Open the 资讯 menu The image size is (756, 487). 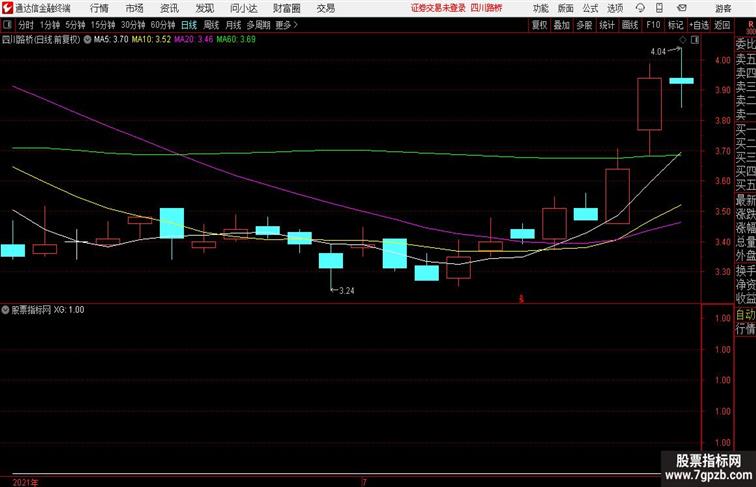coord(169,8)
